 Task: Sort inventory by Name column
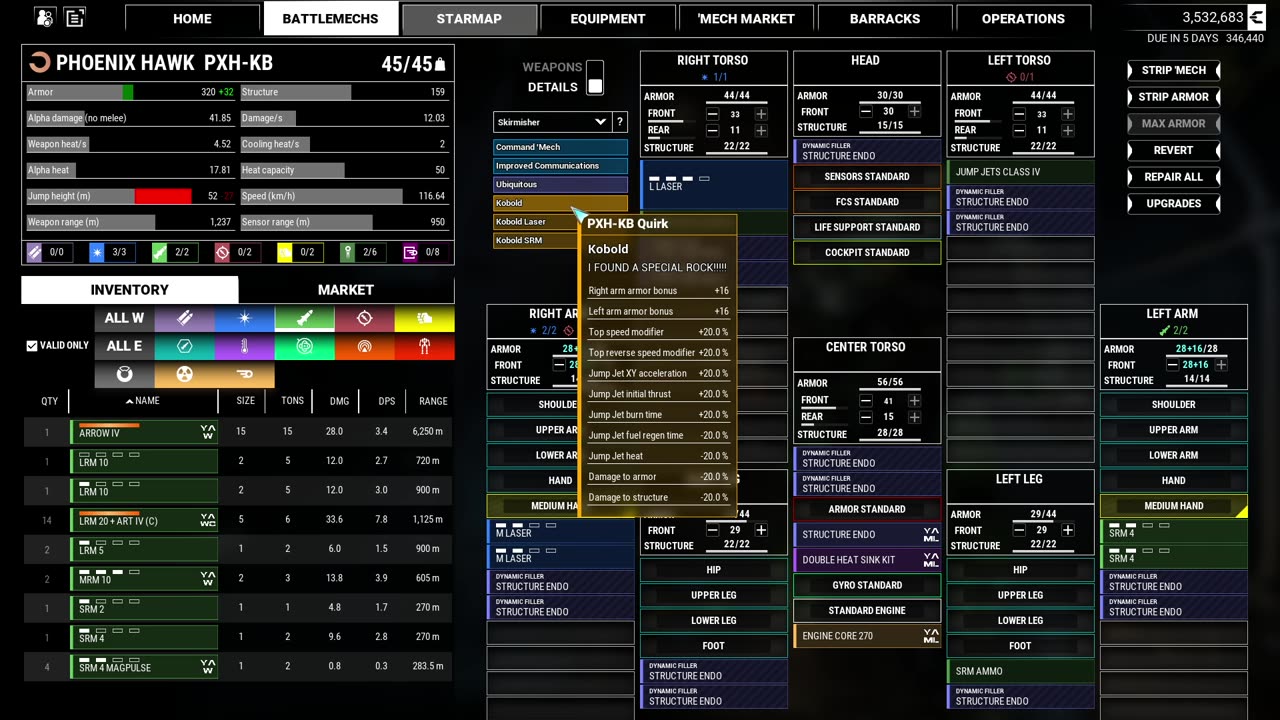[143, 401]
